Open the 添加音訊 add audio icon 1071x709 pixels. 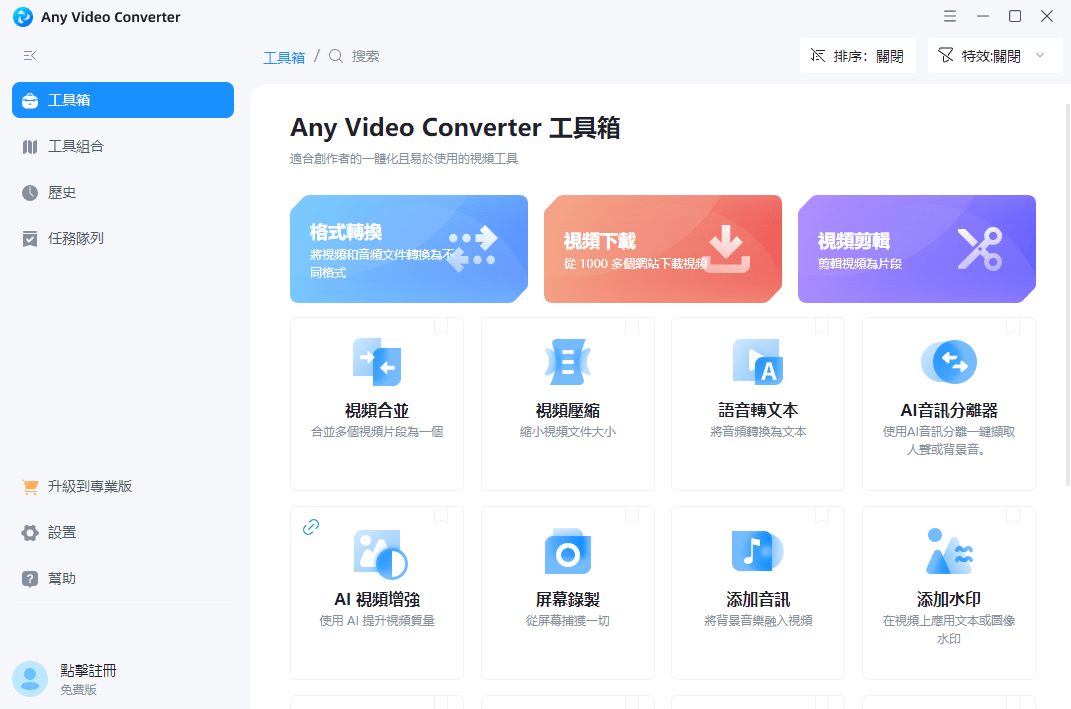point(757,551)
